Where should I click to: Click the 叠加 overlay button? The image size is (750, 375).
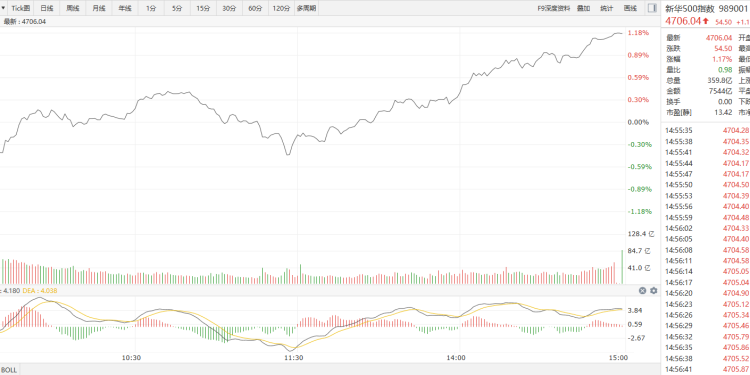pos(583,8)
